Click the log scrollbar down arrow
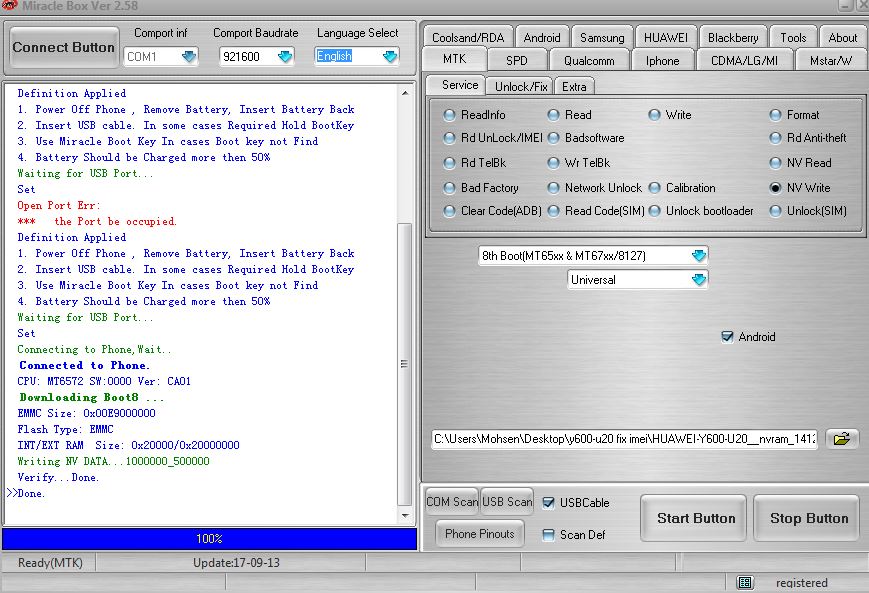869x593 pixels. click(x=405, y=515)
